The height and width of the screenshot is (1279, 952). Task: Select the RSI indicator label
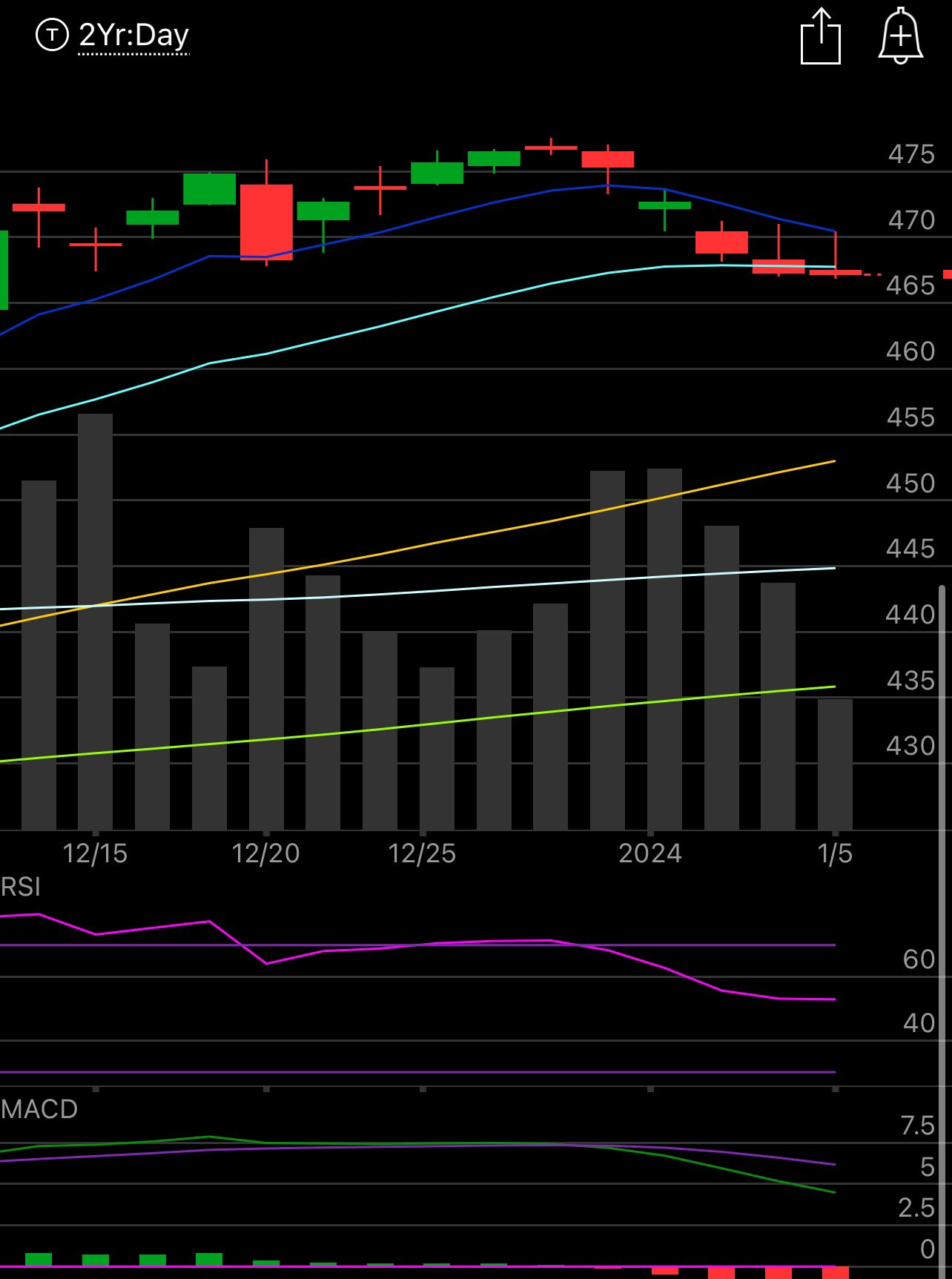tap(21, 887)
